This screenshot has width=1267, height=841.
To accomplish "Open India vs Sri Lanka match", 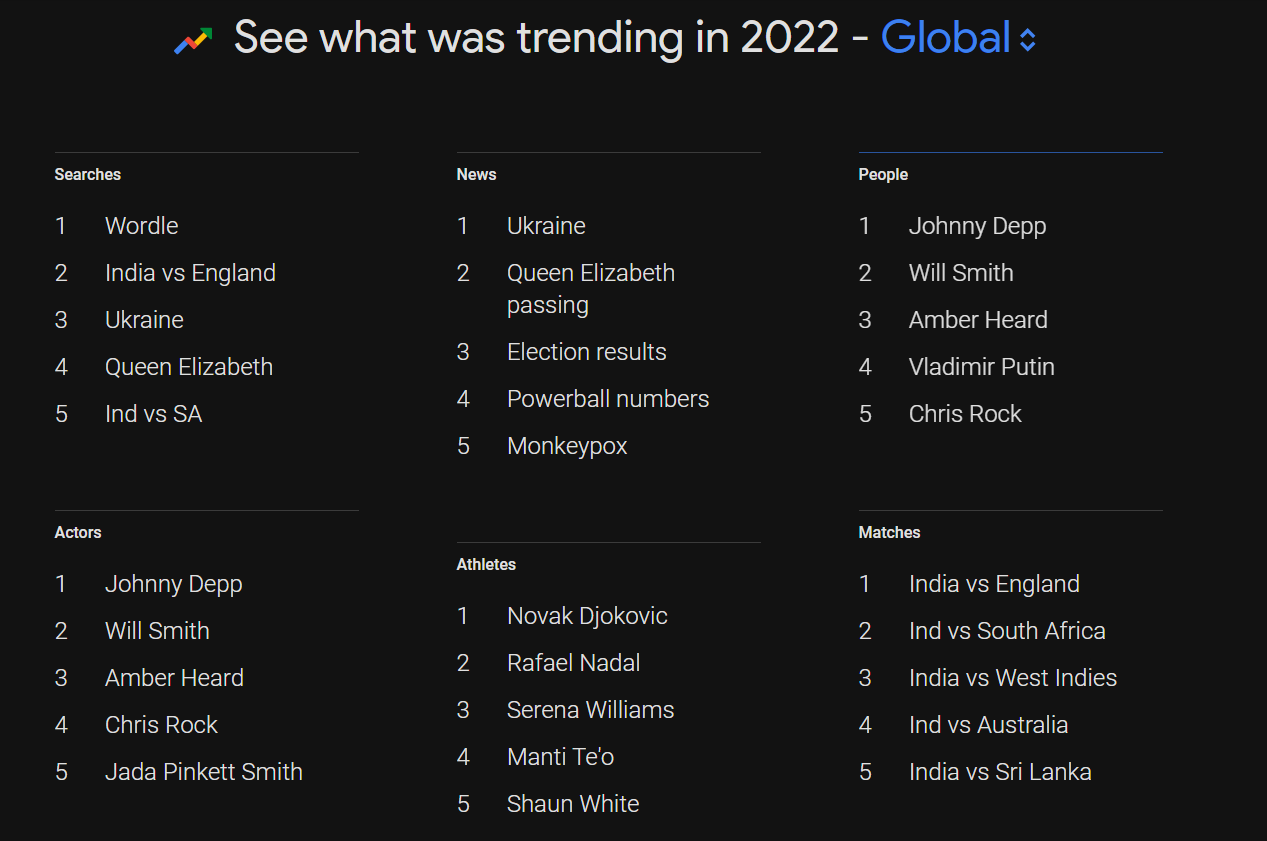I will (x=1000, y=772).
